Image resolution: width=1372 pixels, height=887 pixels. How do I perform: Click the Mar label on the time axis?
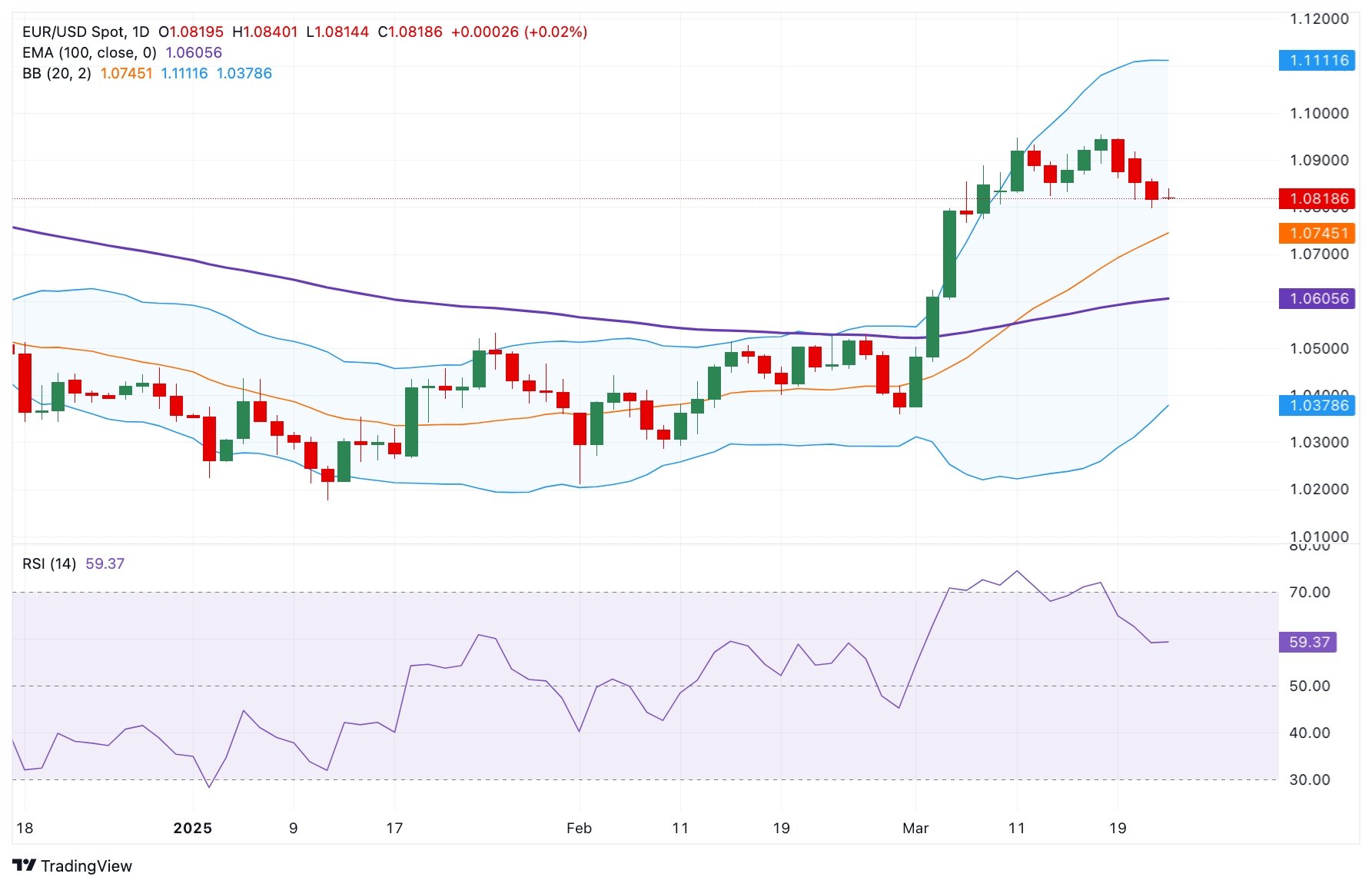click(915, 828)
